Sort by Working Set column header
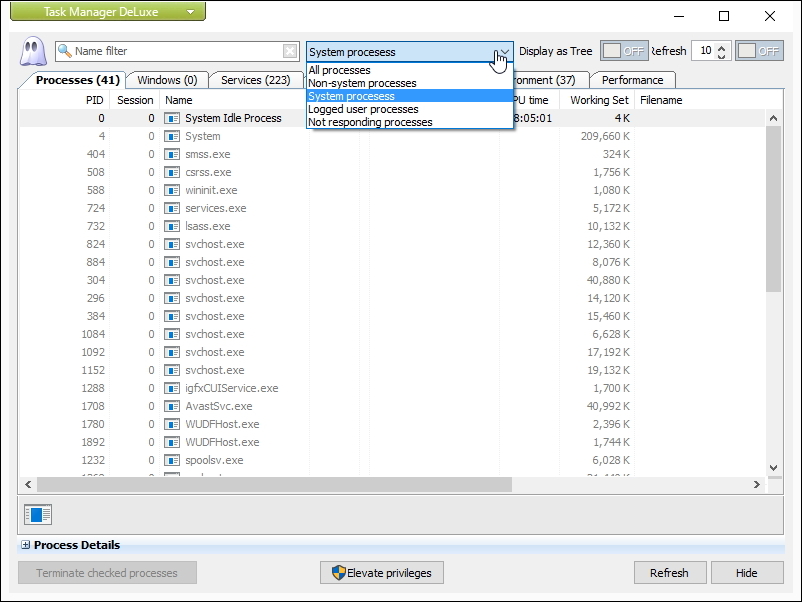 (x=597, y=100)
